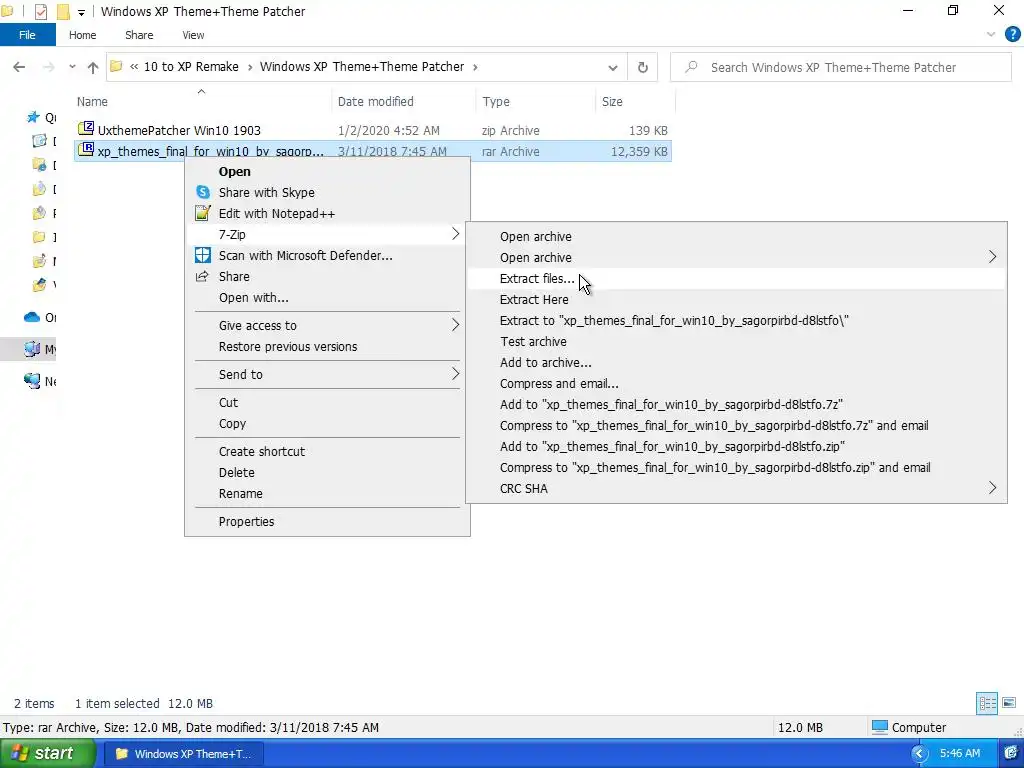The image size is (1024, 768).
Task: Choose Test archive option
Action: click(x=736, y=341)
